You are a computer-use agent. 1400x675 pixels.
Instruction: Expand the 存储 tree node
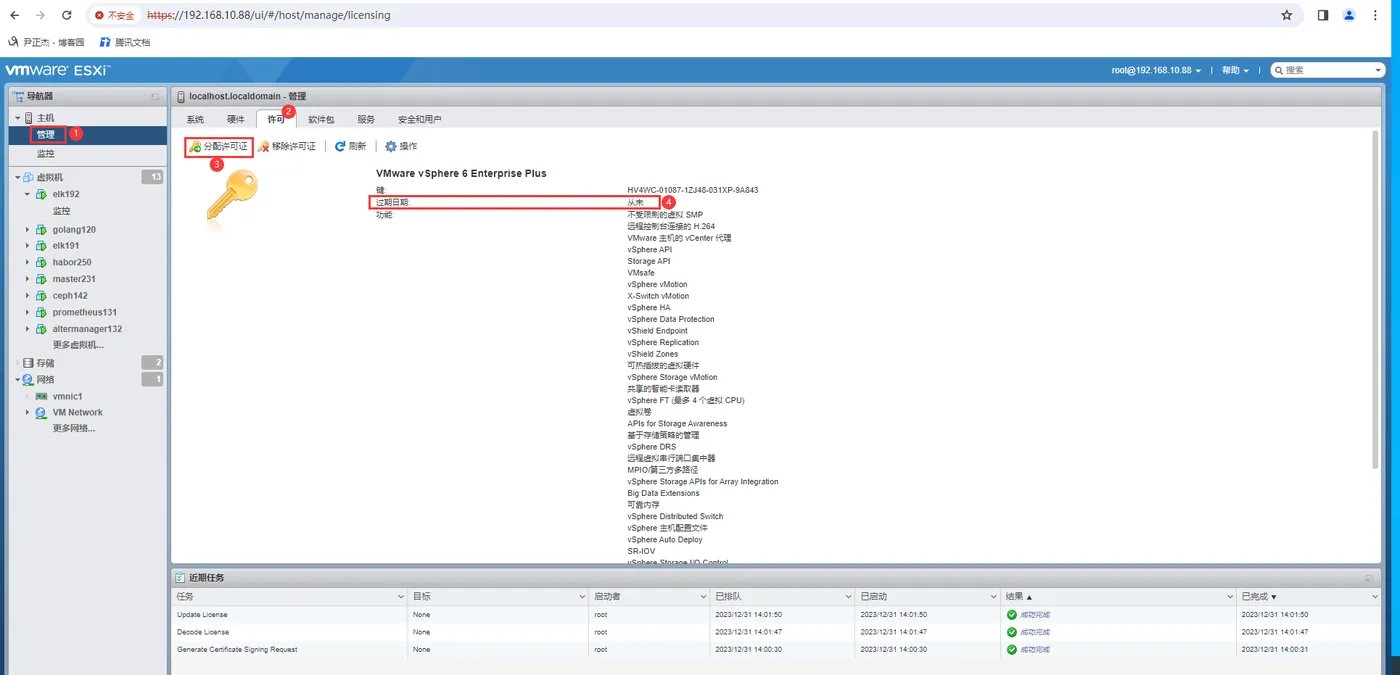tap(17, 363)
